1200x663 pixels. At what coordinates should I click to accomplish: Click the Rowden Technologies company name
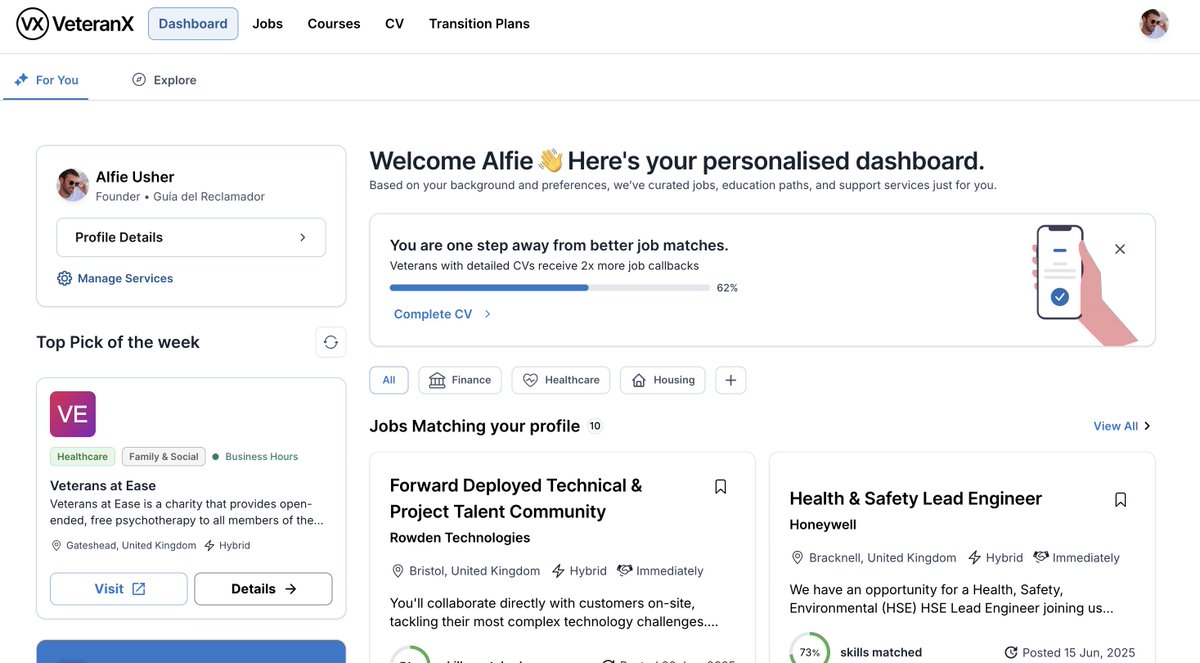click(x=460, y=538)
